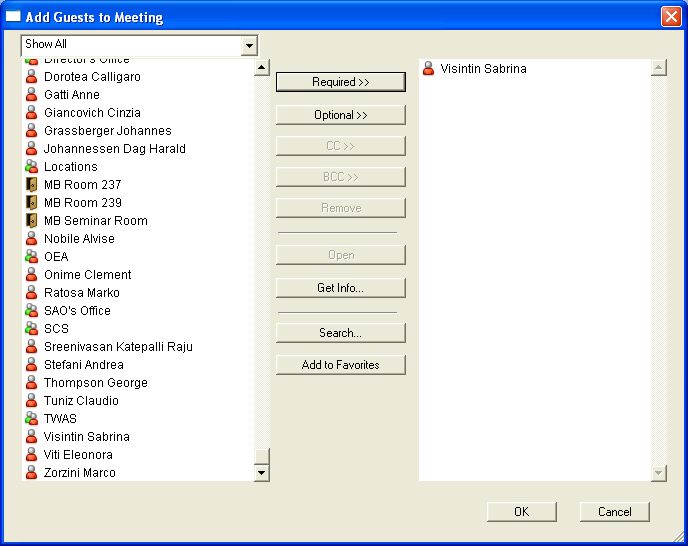Screen dimensions: 688x546
Task: Click the down arrow of the left list scrollbar
Action: 262,473
